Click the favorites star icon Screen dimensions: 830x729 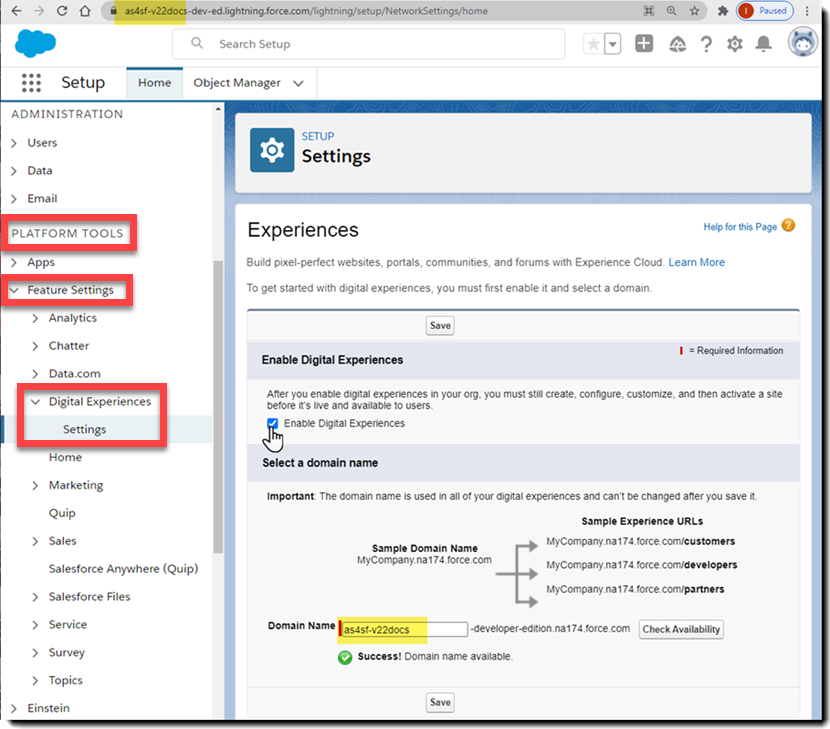[x=594, y=44]
